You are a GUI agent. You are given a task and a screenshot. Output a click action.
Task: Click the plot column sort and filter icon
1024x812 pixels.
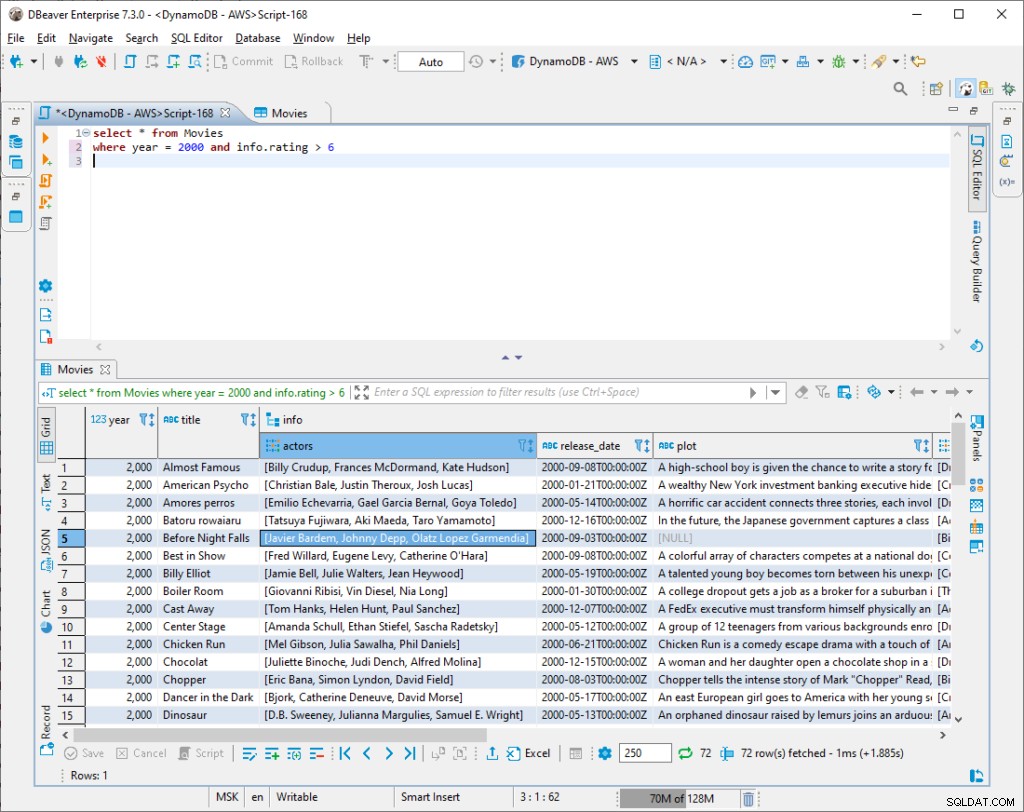click(x=921, y=446)
